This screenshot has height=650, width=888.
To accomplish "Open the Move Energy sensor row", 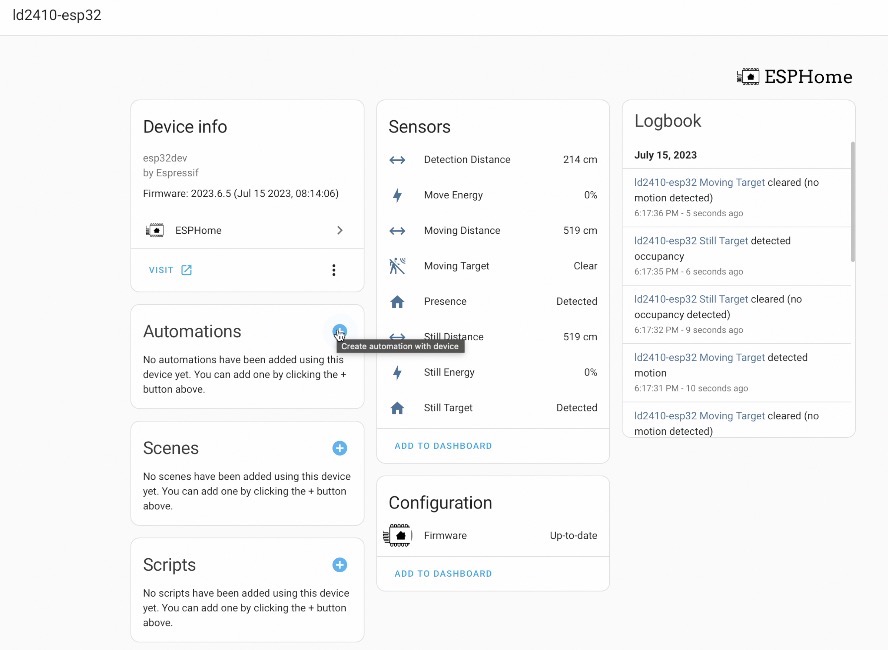I will [493, 195].
